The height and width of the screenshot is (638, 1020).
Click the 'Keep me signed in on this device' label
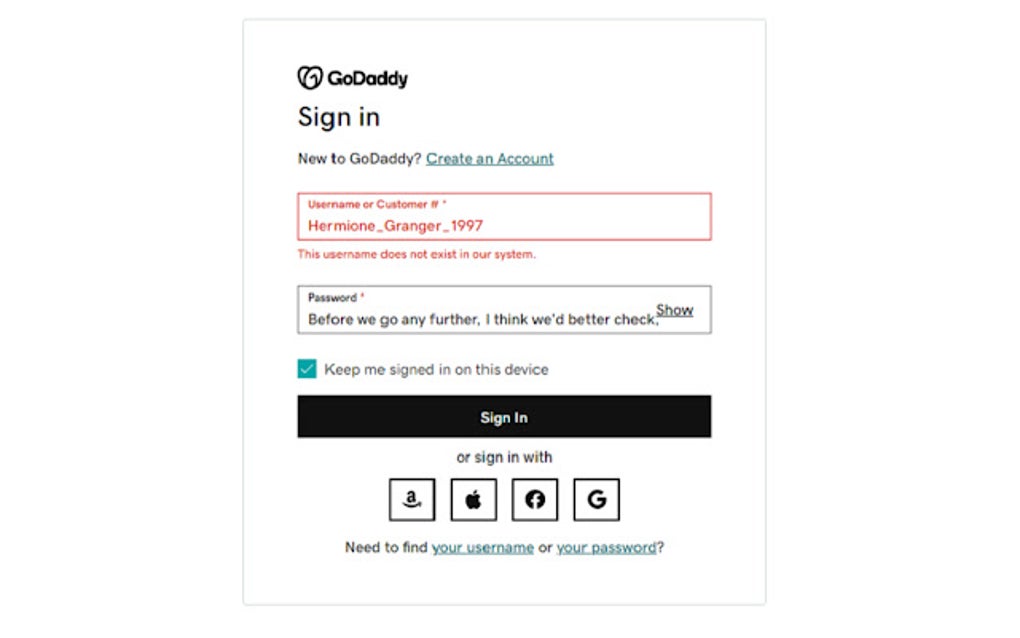pos(436,369)
